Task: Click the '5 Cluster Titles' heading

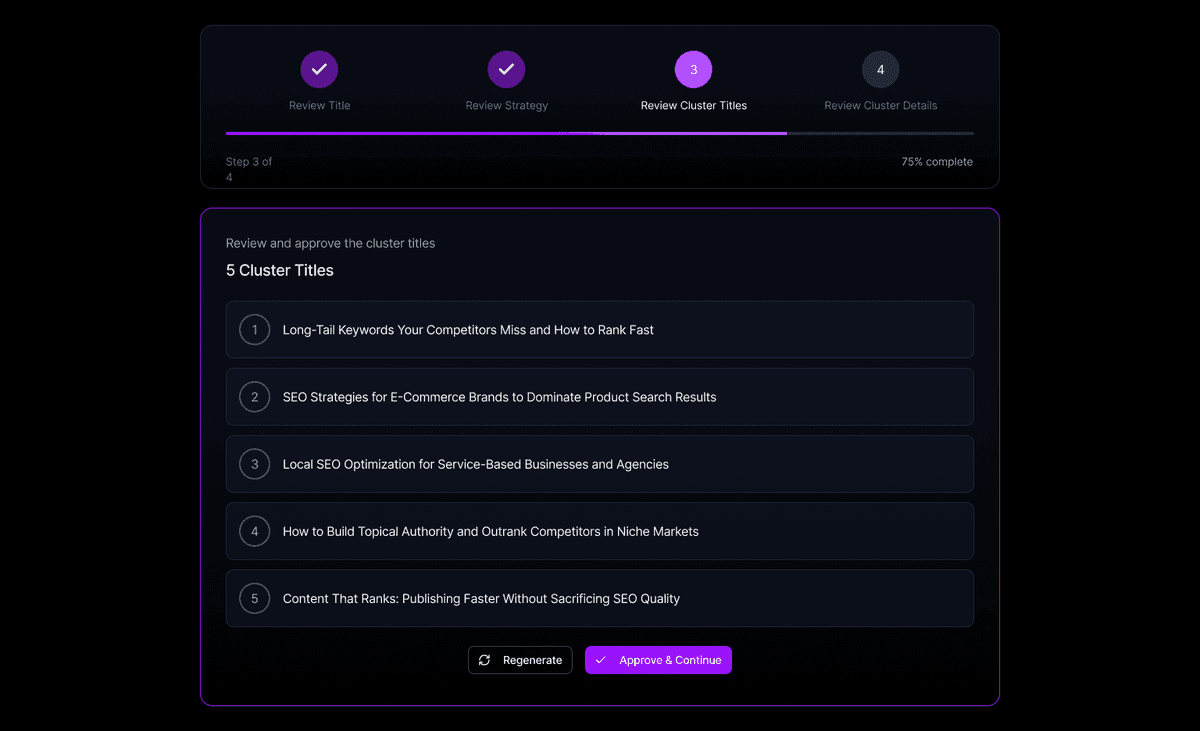Action: click(280, 270)
